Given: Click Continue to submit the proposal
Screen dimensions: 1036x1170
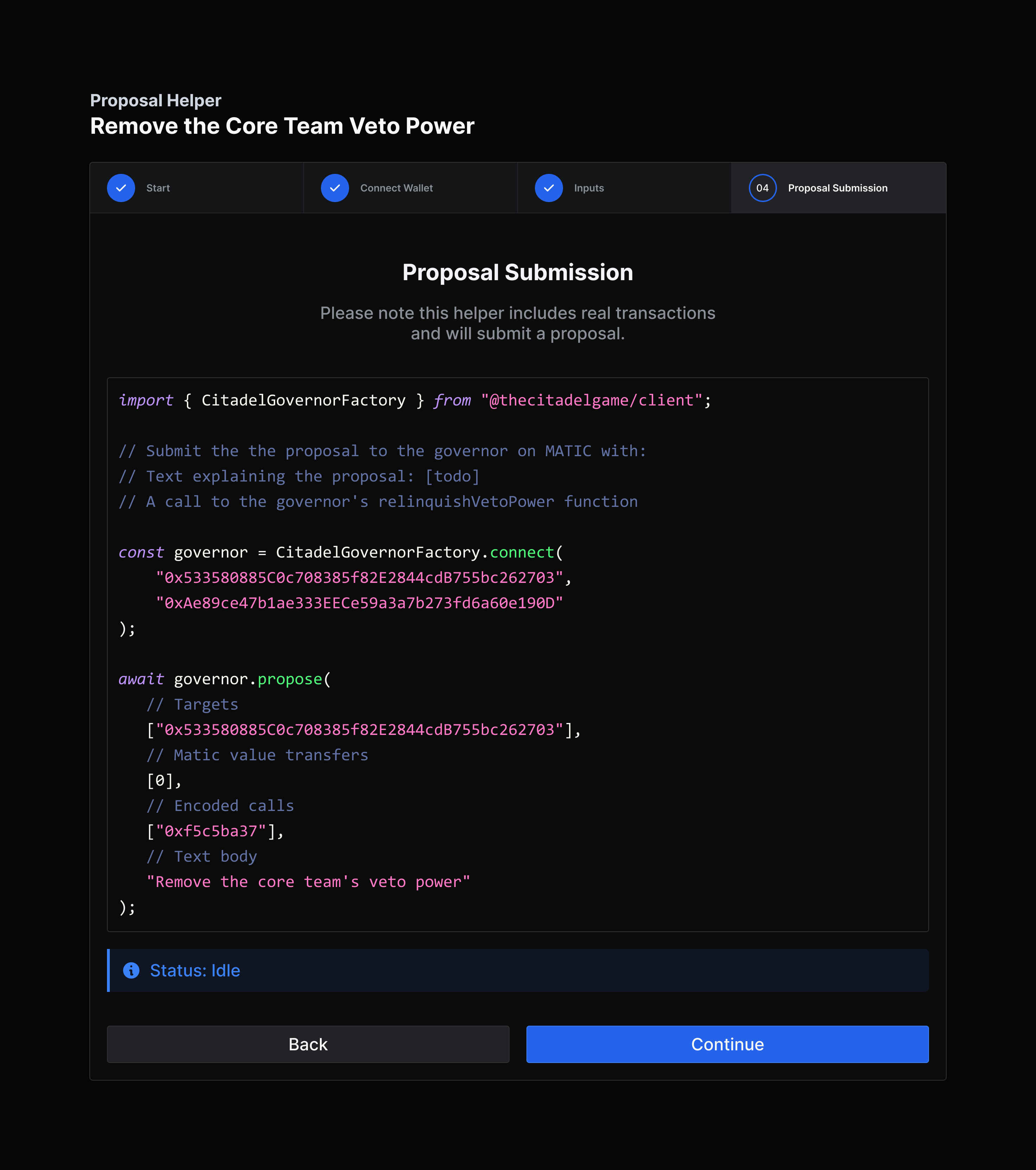Looking at the screenshot, I should (x=727, y=1044).
